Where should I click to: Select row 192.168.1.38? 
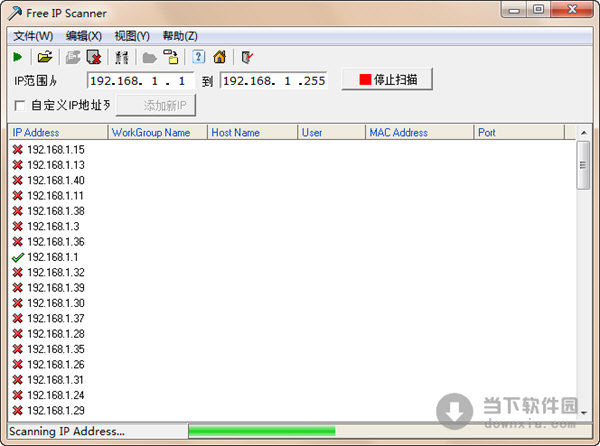[x=56, y=211]
